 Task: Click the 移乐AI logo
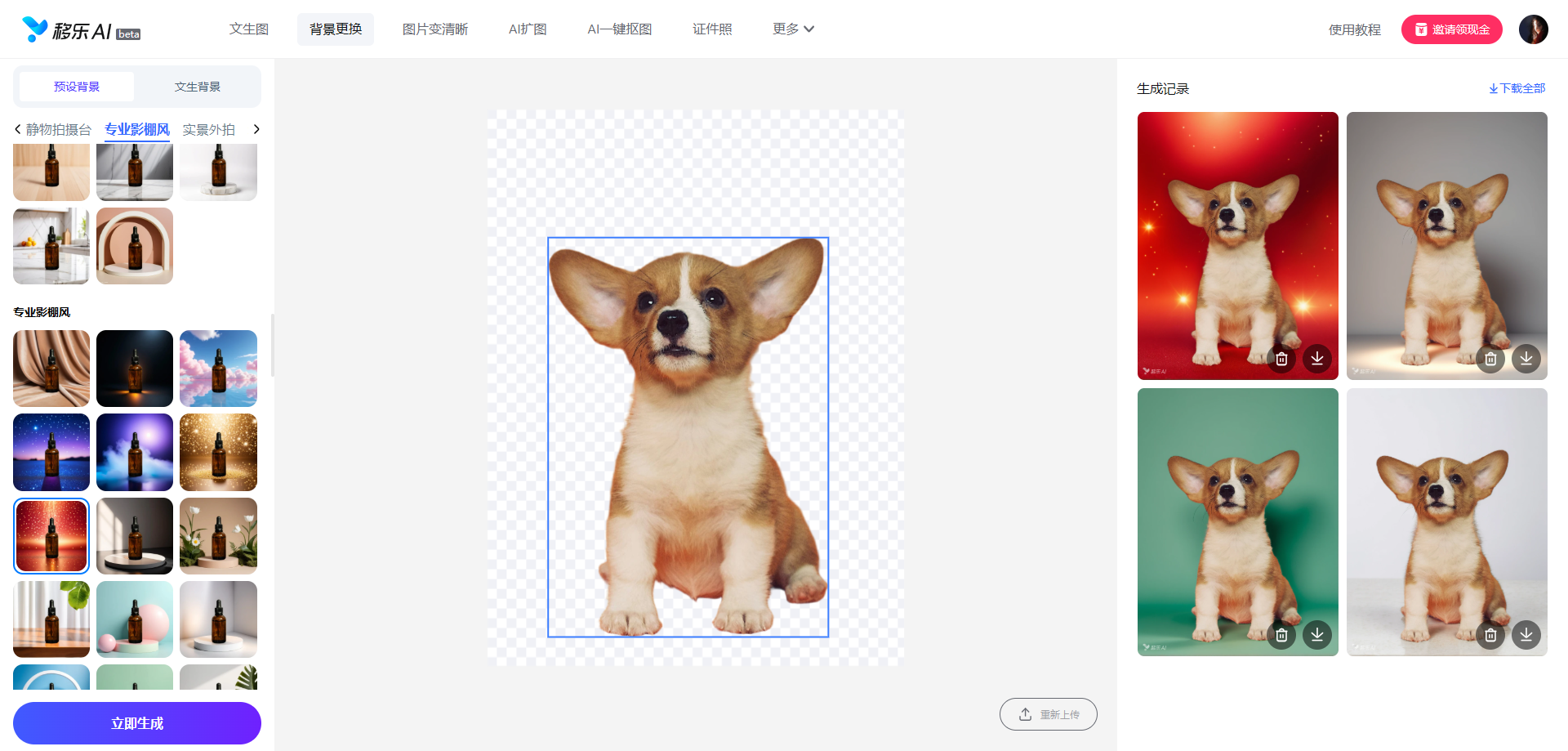click(x=80, y=30)
